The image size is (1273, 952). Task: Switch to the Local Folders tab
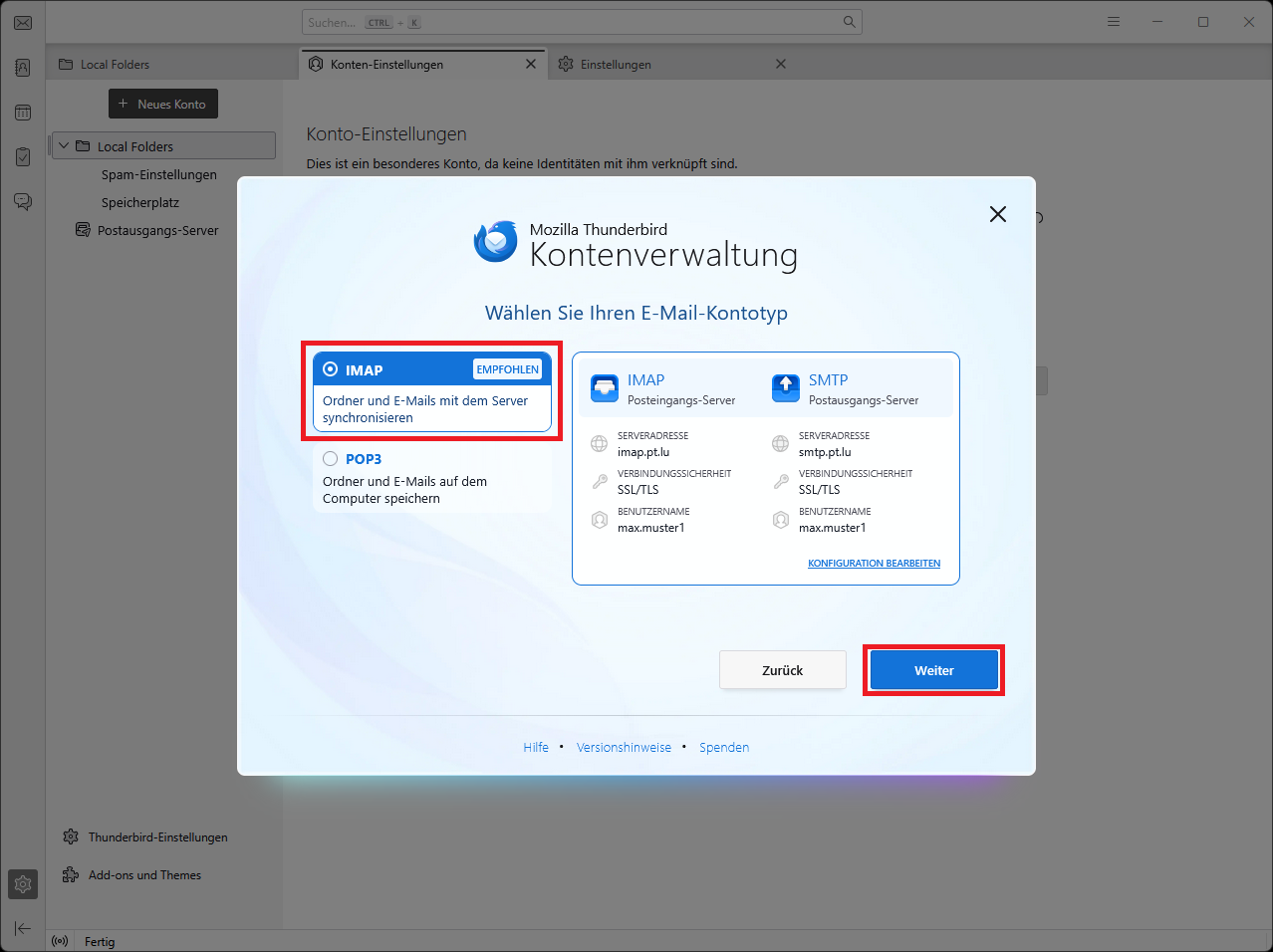pyautogui.click(x=115, y=65)
